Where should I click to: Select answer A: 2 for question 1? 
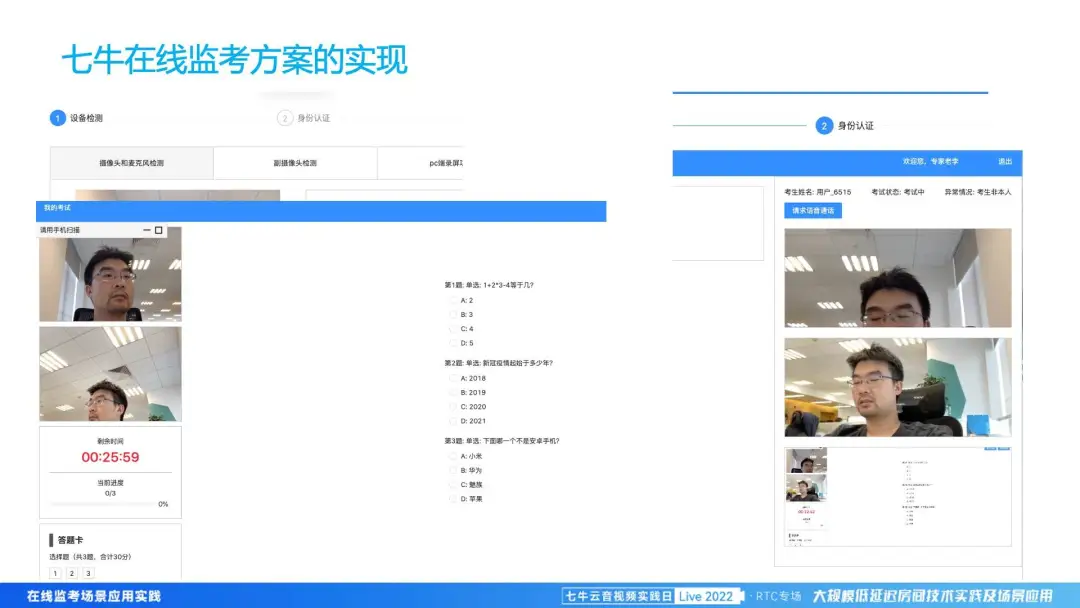point(453,300)
